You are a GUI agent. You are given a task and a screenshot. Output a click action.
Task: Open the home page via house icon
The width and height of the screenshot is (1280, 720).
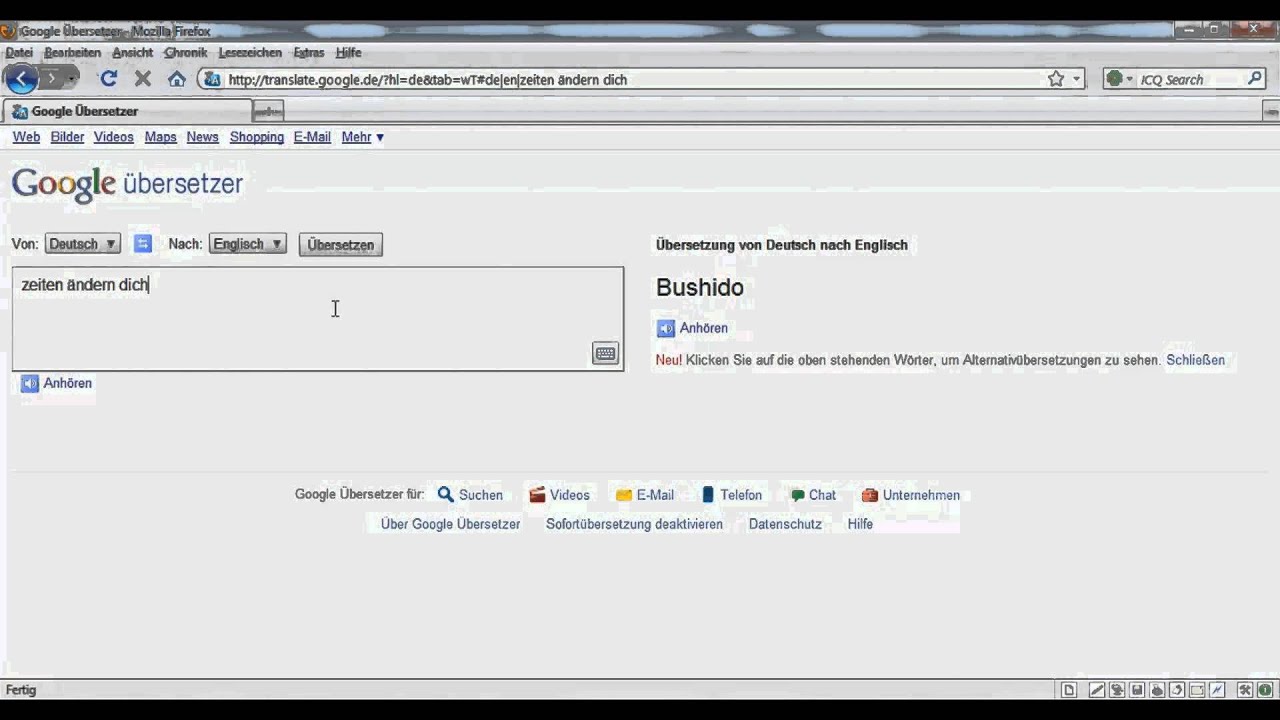coord(177,79)
